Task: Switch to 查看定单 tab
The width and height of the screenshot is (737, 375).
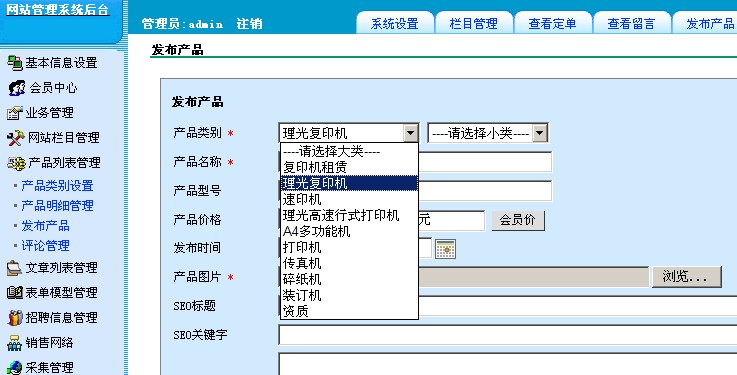Action: point(553,23)
